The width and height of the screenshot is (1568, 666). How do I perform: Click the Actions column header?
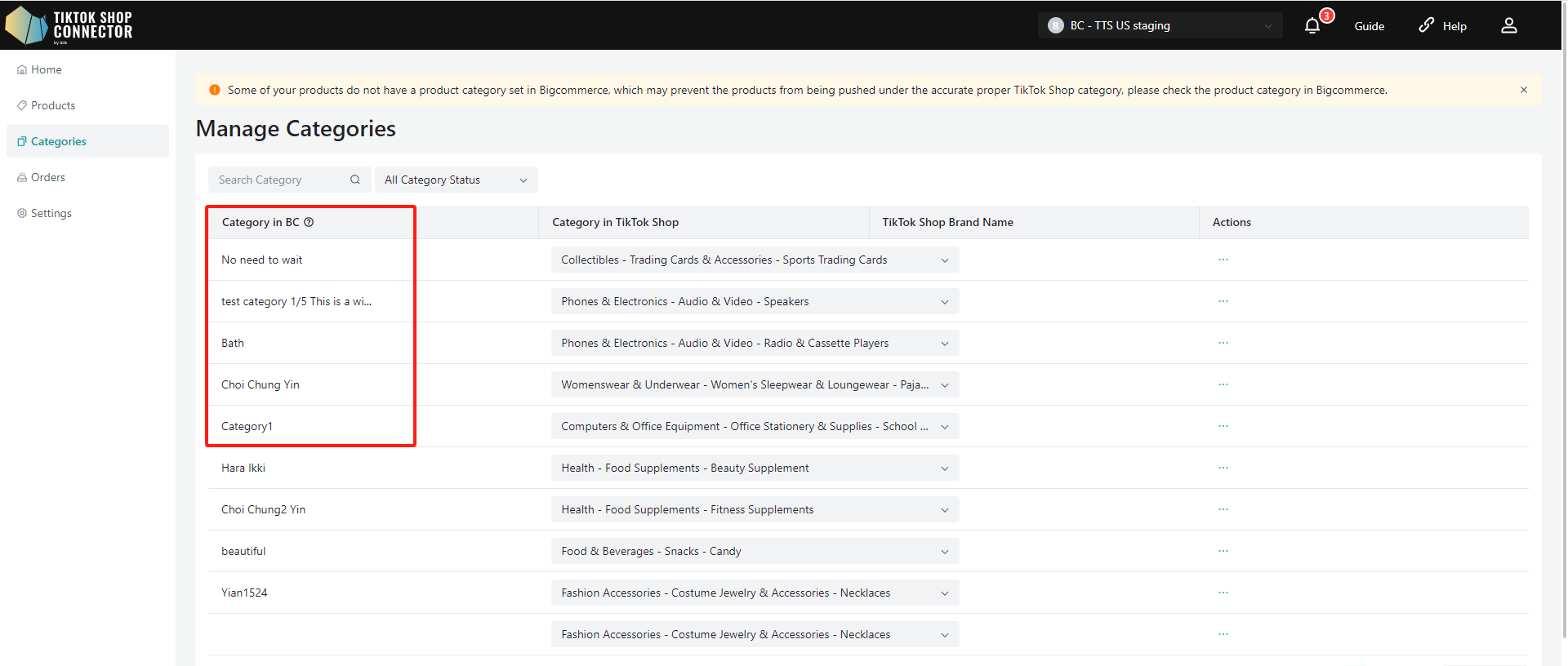point(1232,222)
